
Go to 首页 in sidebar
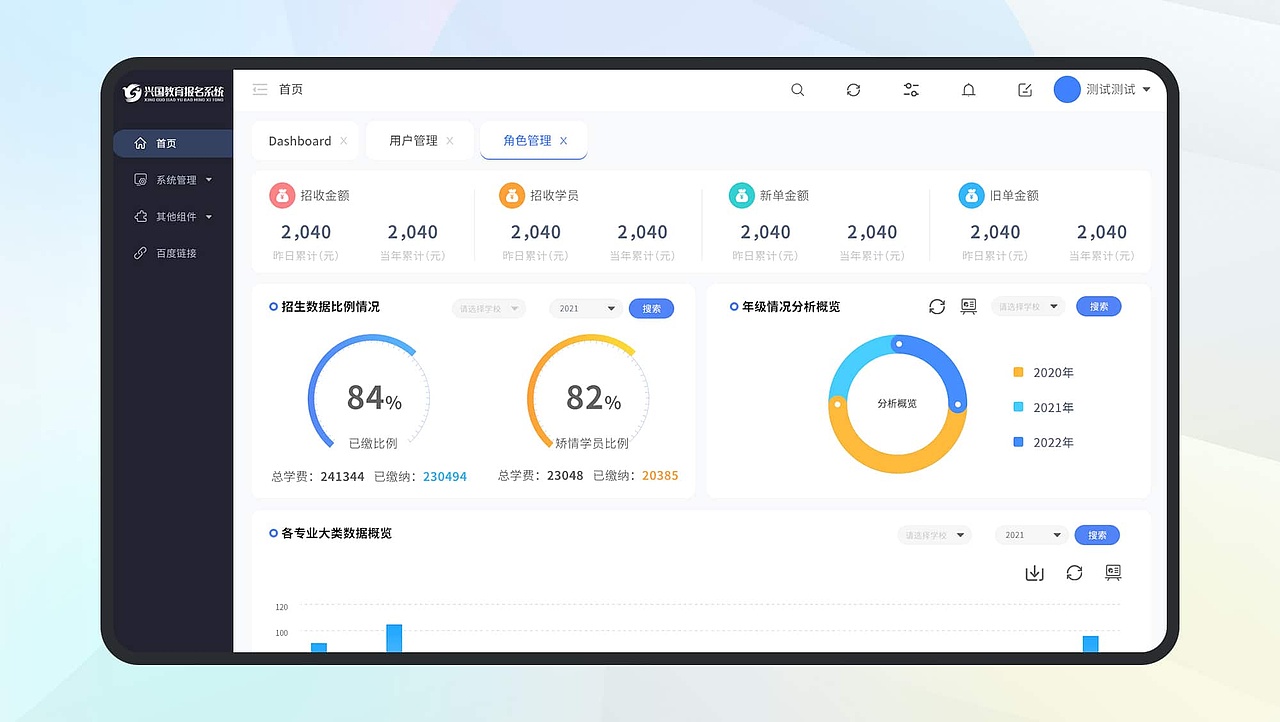(x=173, y=143)
